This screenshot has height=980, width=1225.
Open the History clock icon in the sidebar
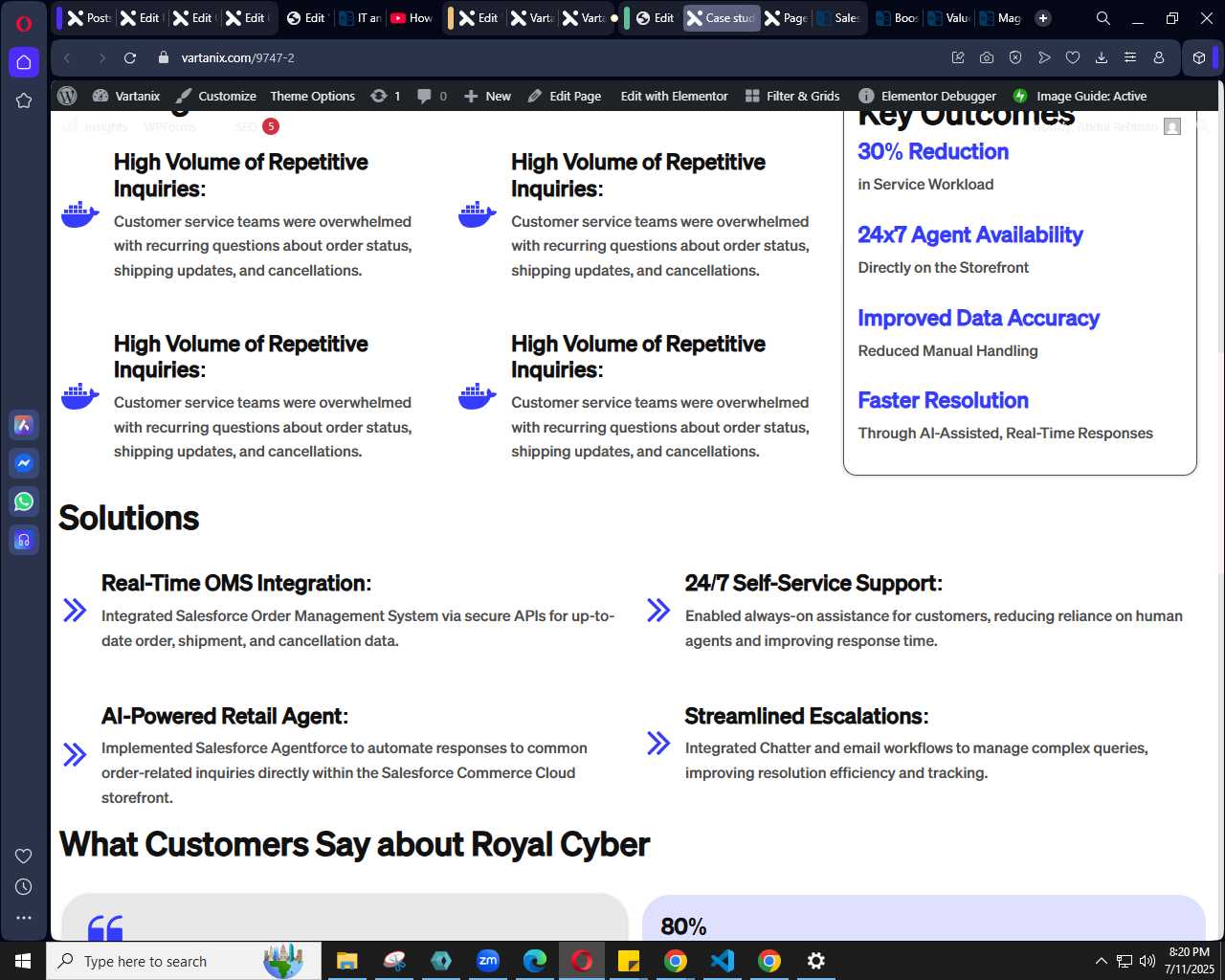point(24,887)
